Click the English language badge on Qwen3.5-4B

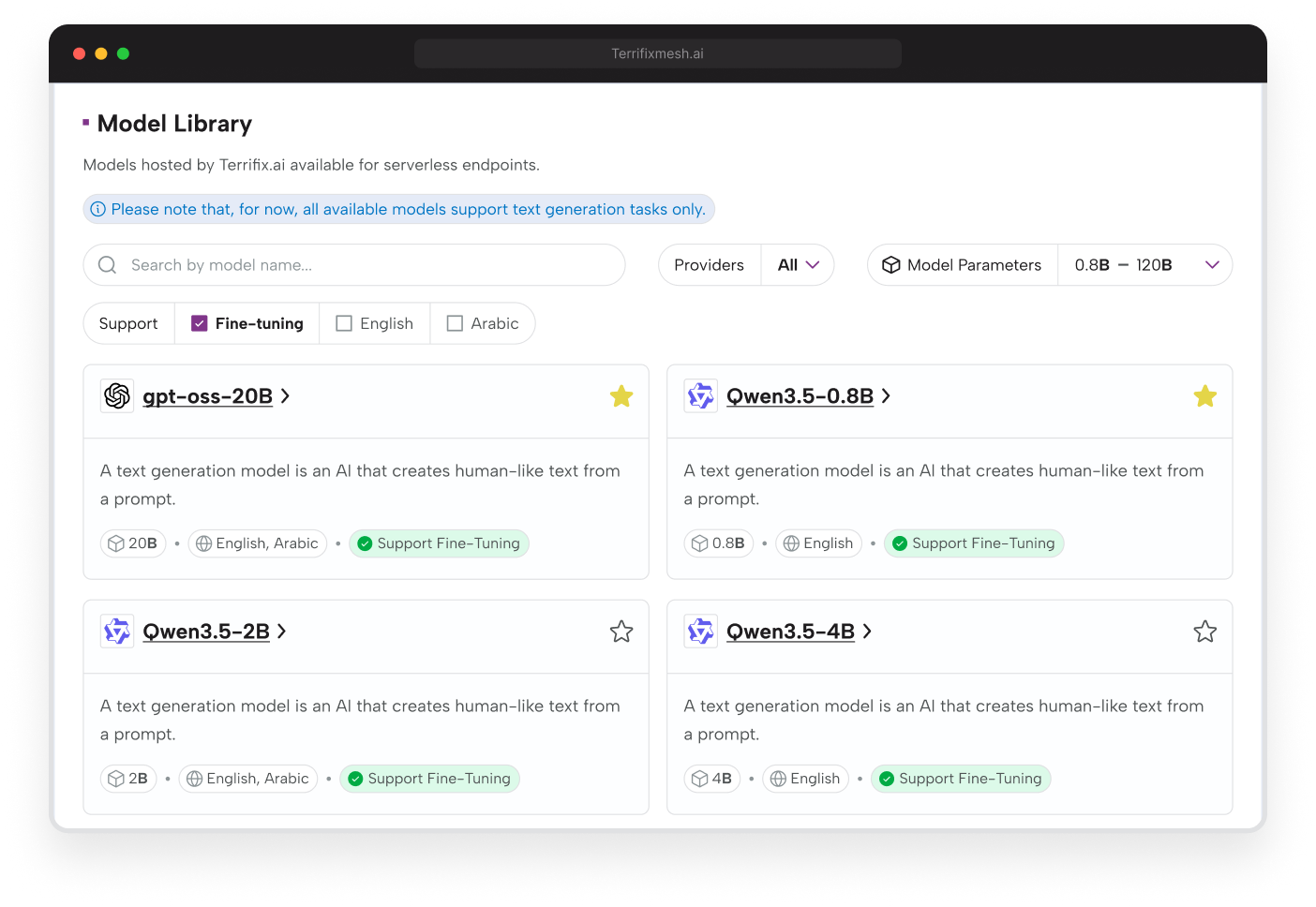click(x=805, y=779)
